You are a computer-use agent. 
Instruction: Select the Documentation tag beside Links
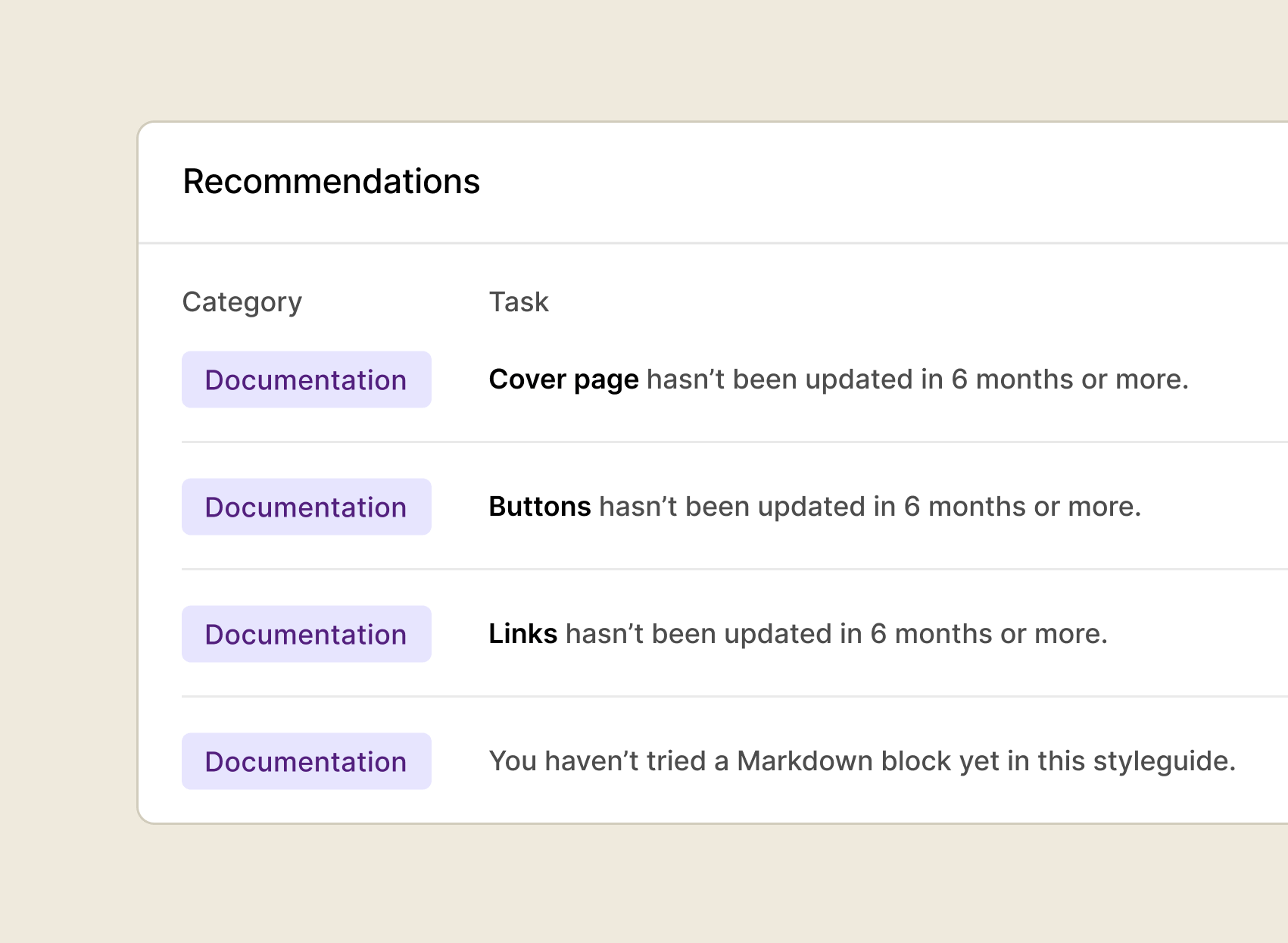tap(306, 634)
